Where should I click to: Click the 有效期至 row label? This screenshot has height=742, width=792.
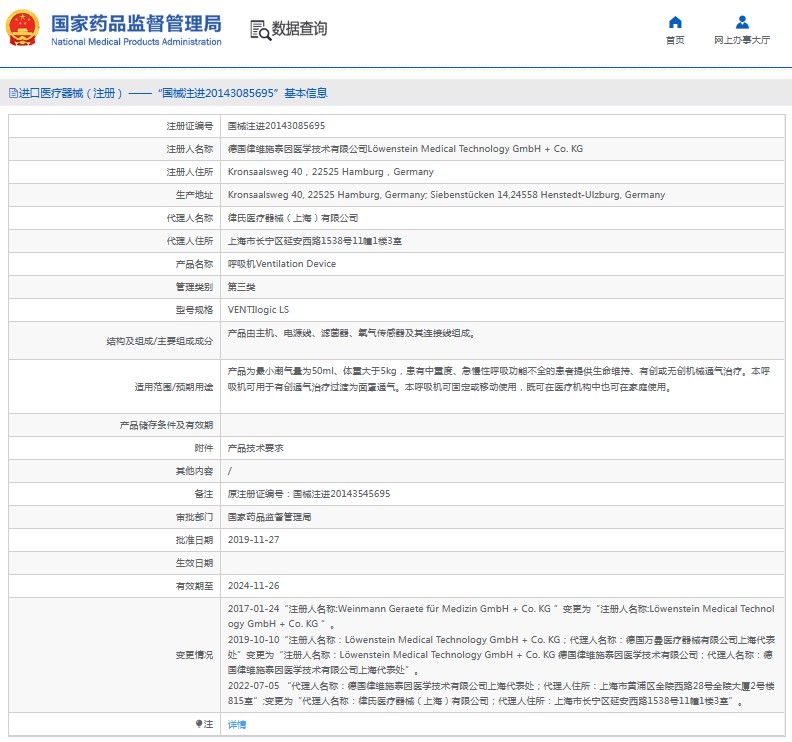194,586
